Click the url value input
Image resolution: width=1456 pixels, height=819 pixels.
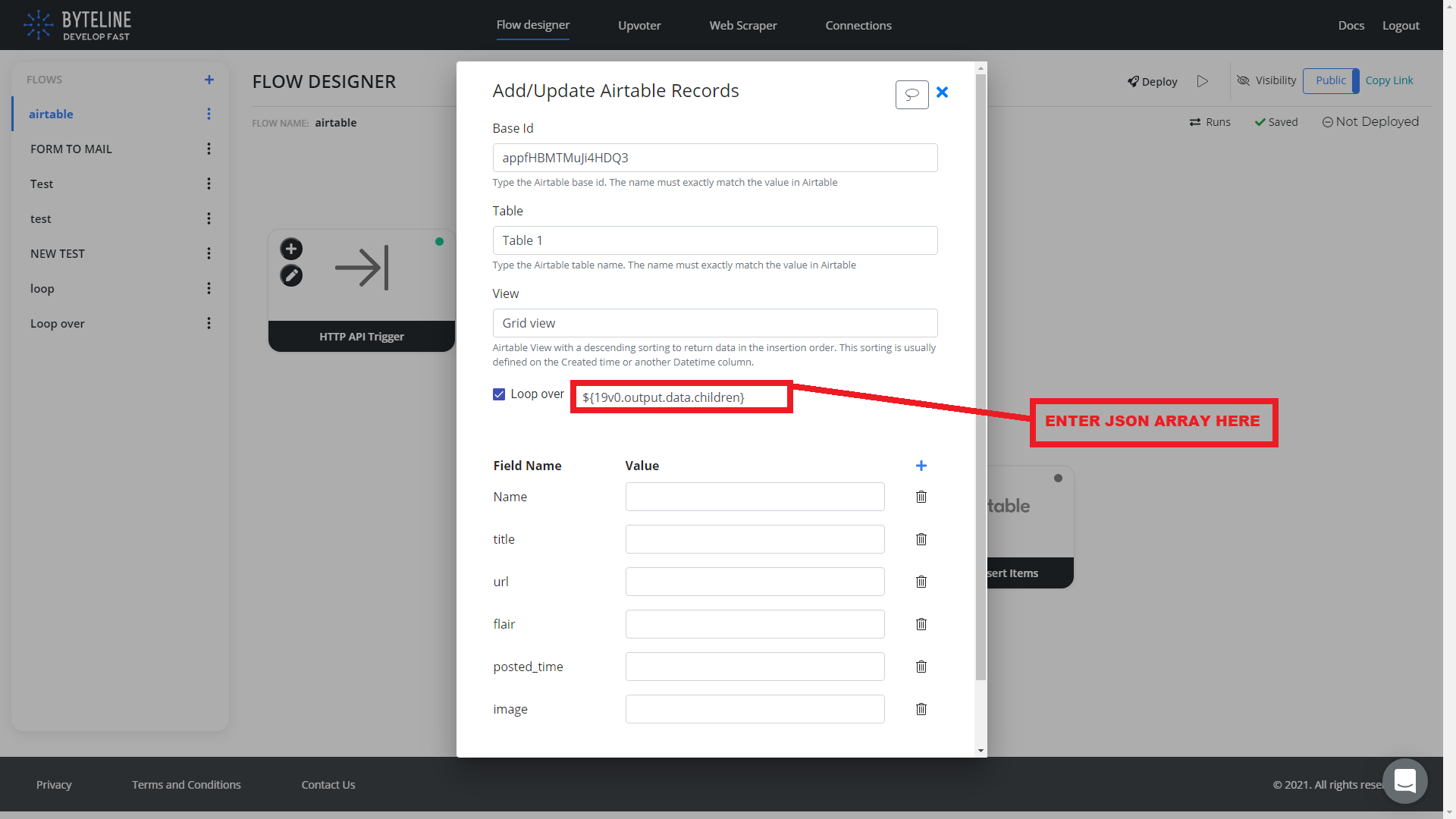(x=755, y=582)
